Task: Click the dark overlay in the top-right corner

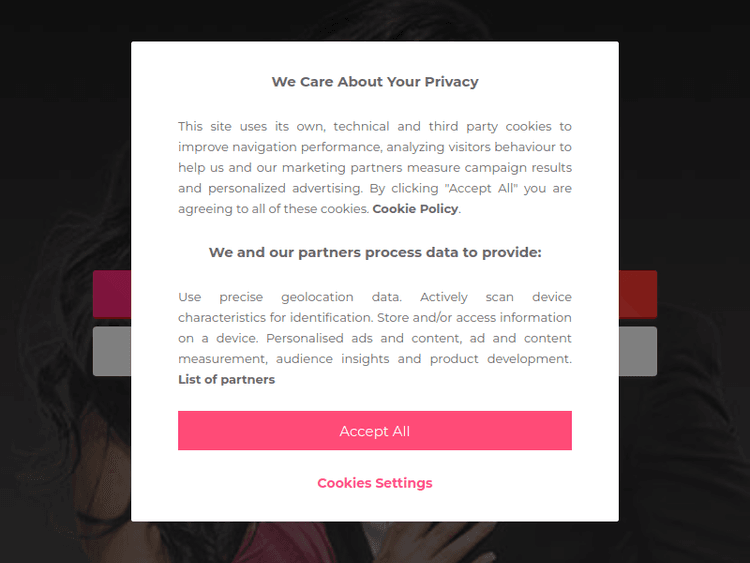Action: pos(720,25)
